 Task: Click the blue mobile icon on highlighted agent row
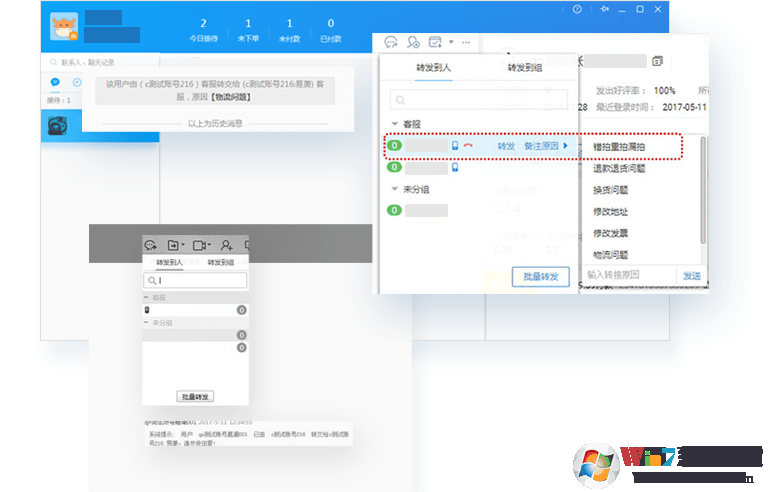455,146
